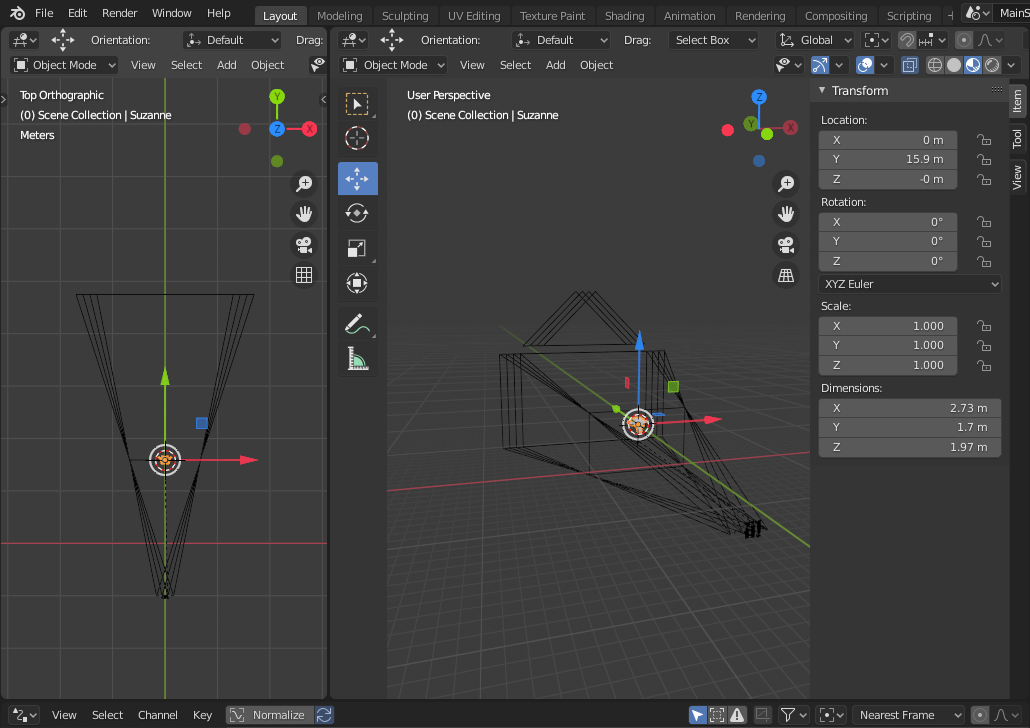Choose the Move tool in toolbar
Image resolution: width=1030 pixels, height=728 pixels.
[357, 179]
